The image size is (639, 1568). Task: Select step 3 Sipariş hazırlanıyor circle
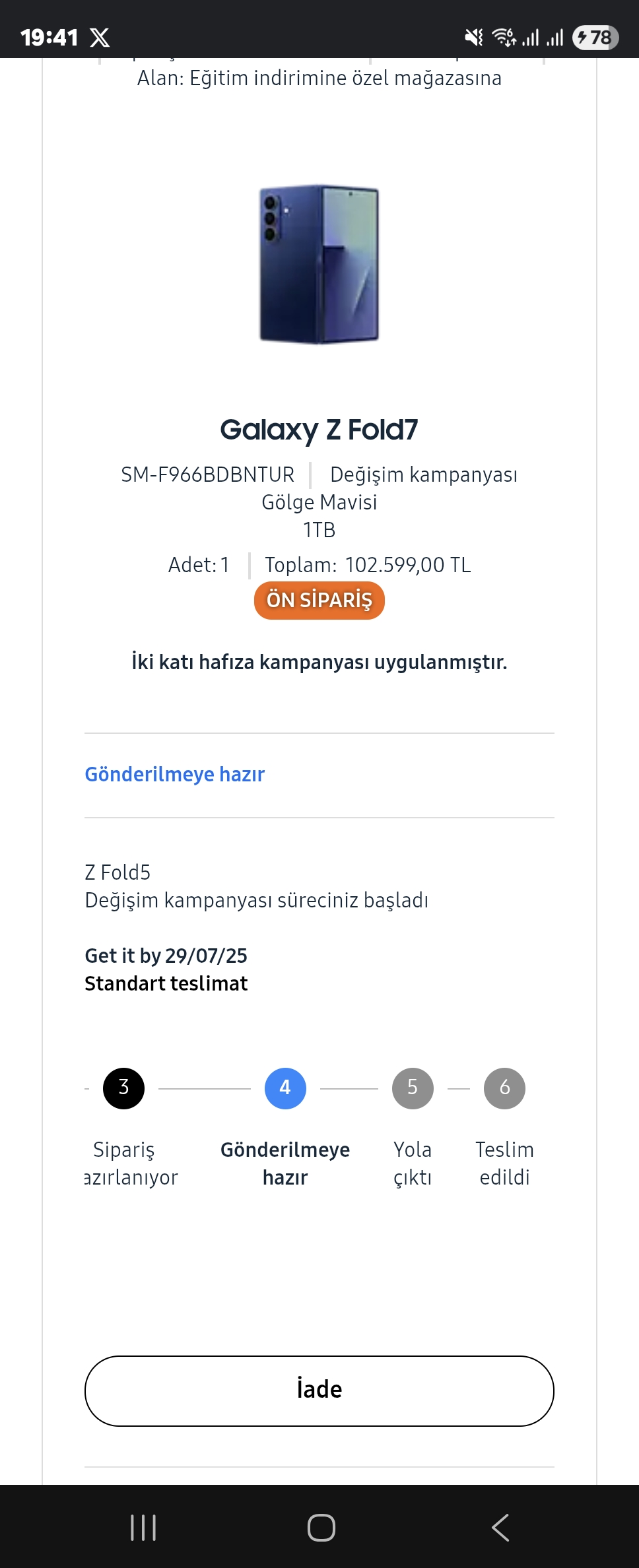tap(123, 1088)
